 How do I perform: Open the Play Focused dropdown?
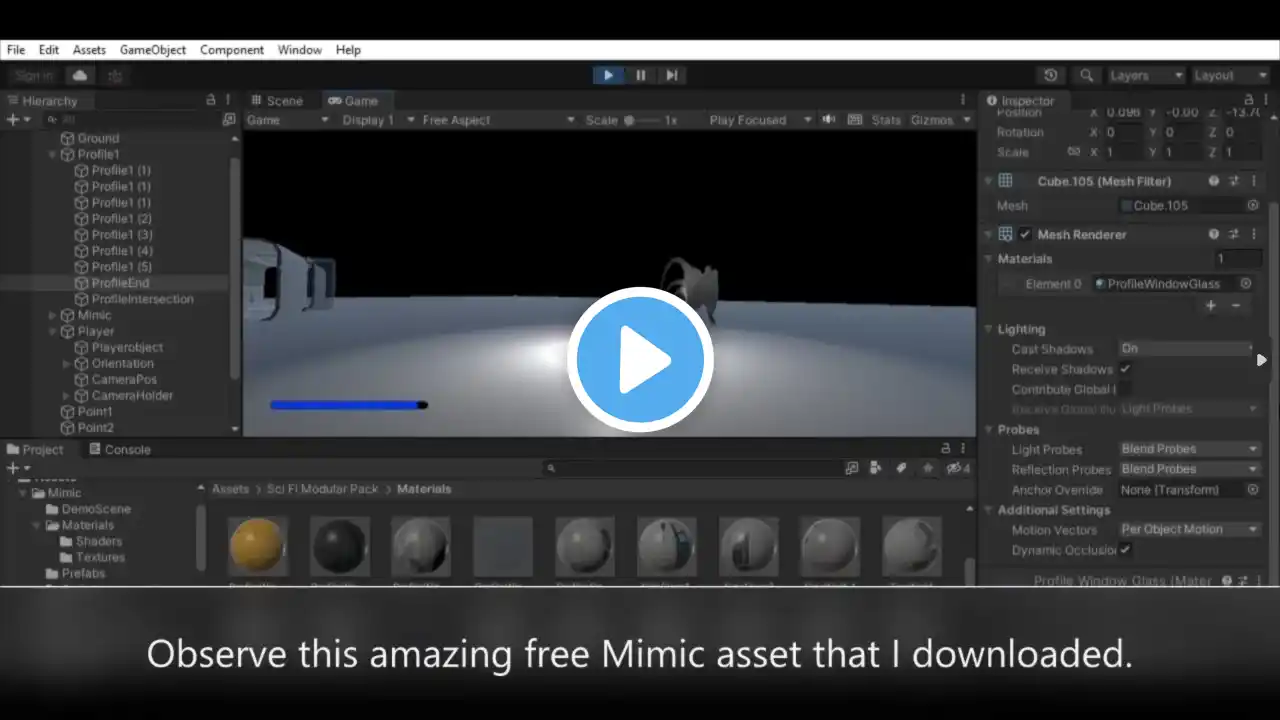point(761,120)
